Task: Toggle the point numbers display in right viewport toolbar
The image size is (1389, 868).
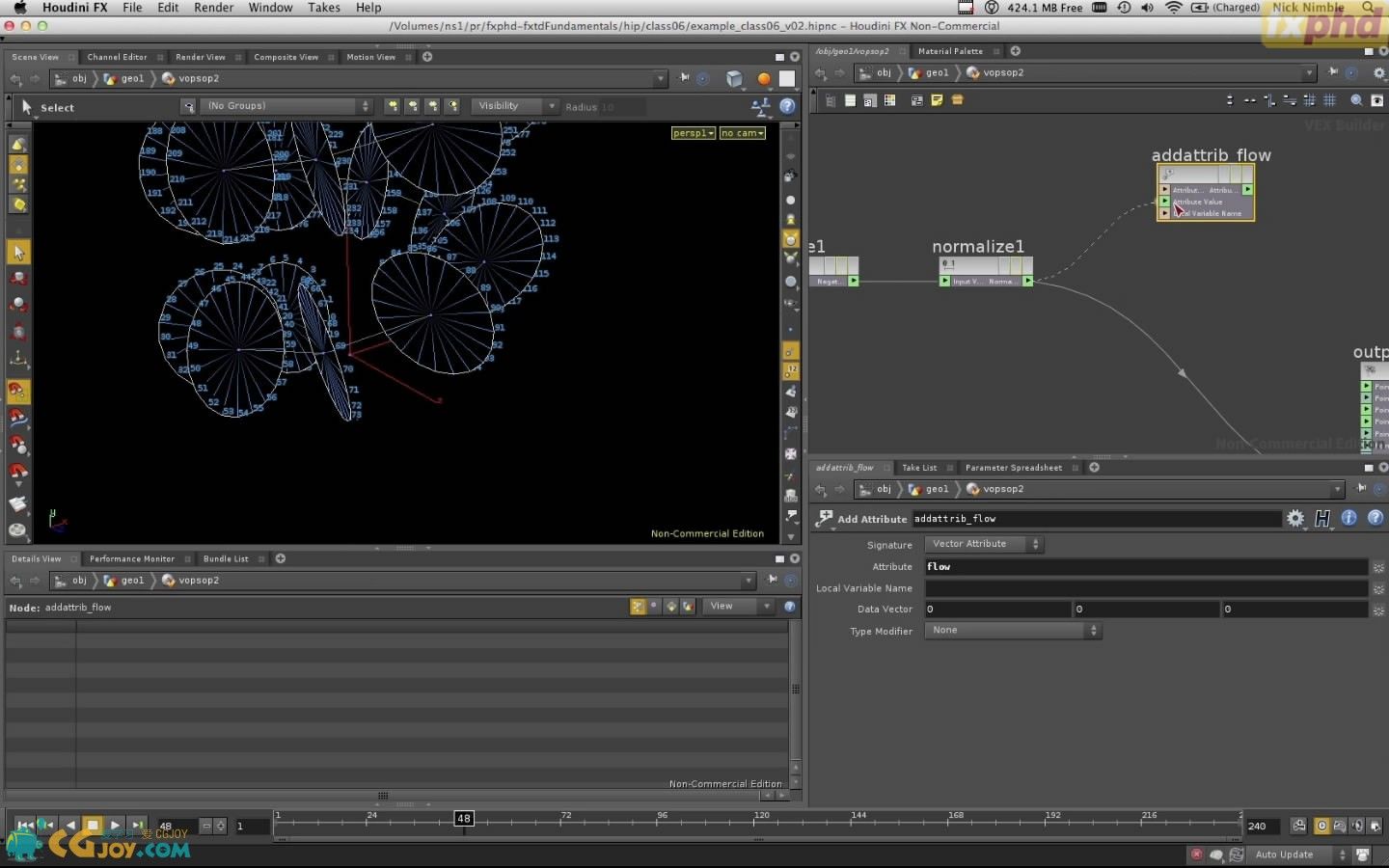Action: 791,370
